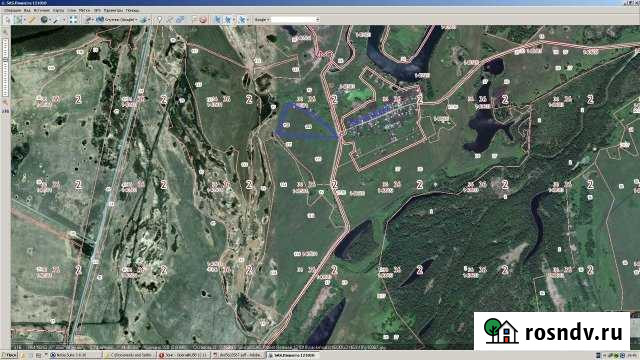The width and height of the screenshot is (640, 360).
Task: Open the selection operations tool dropdown arrow
Action: coord(24,20)
